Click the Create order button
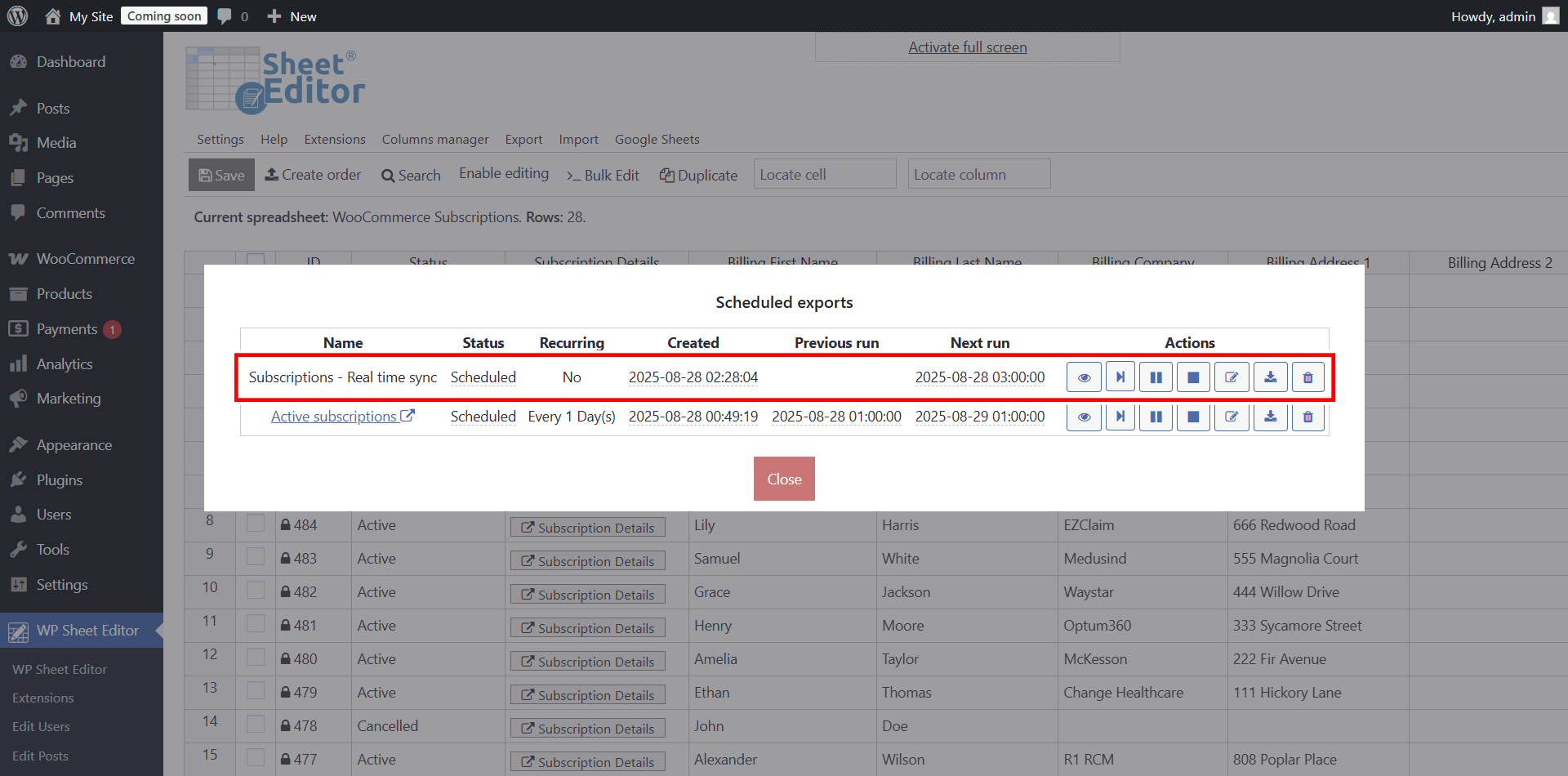The width and height of the screenshot is (1568, 776). (x=313, y=175)
